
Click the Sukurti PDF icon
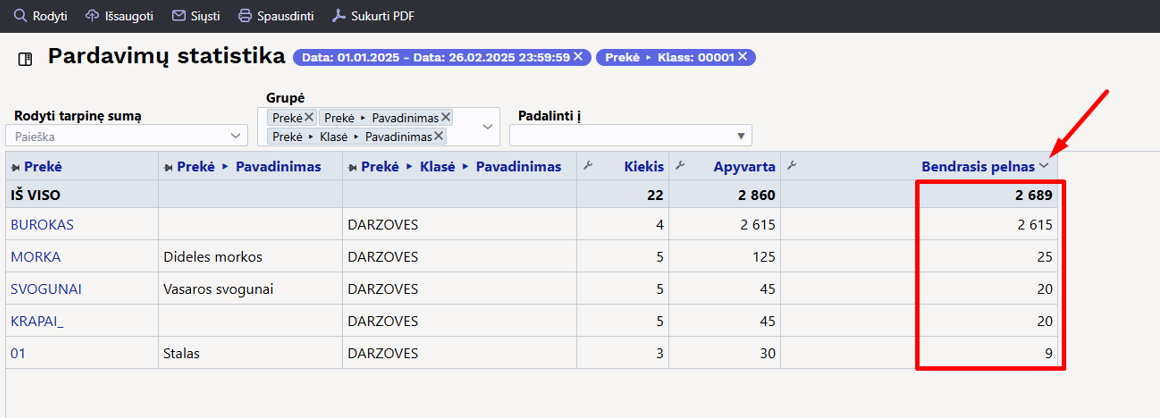click(x=339, y=16)
